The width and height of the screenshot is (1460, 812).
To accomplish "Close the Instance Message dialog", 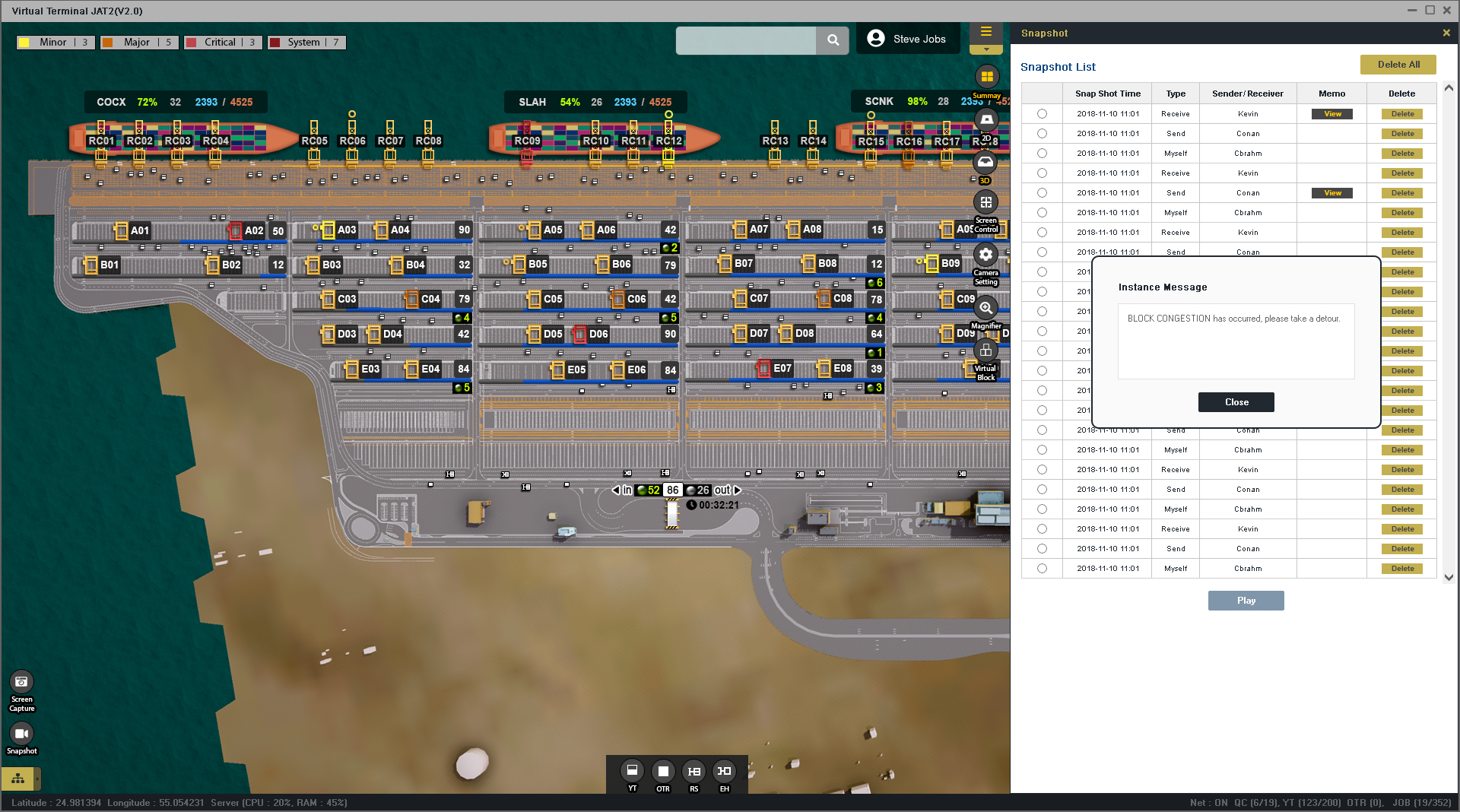I will point(1236,402).
